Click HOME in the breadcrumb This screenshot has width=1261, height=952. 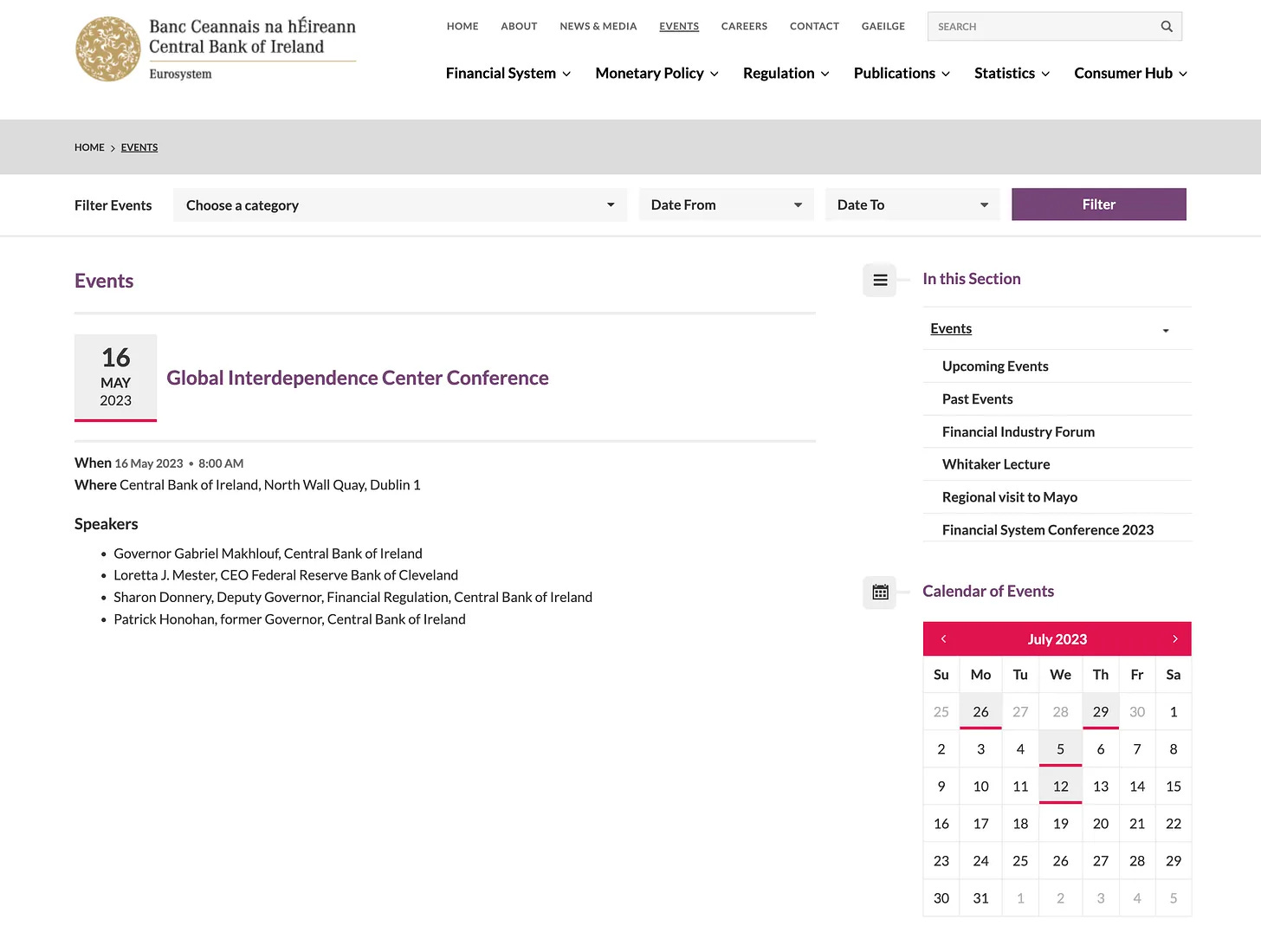click(89, 148)
